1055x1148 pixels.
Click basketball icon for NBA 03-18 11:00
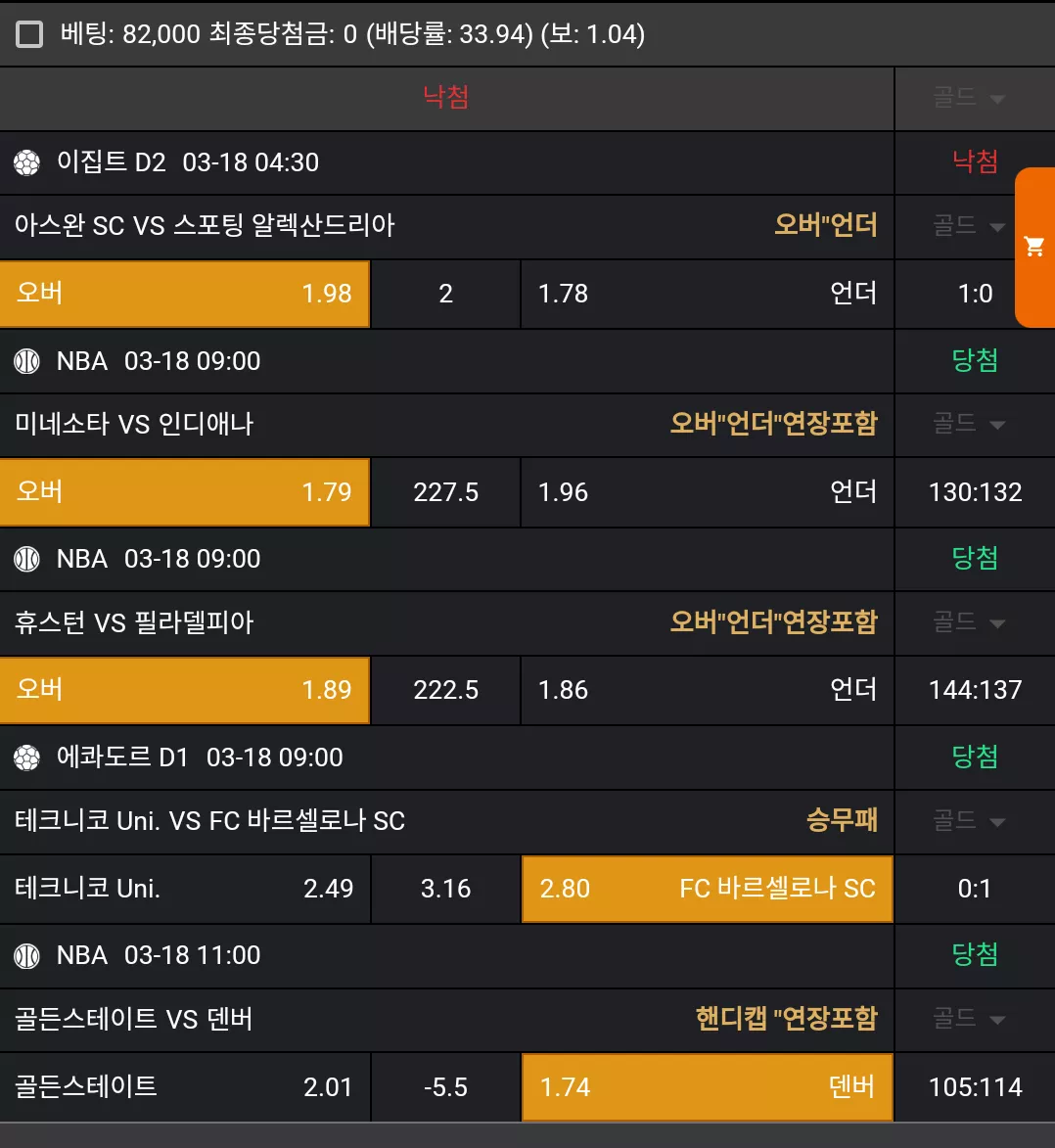[27, 956]
